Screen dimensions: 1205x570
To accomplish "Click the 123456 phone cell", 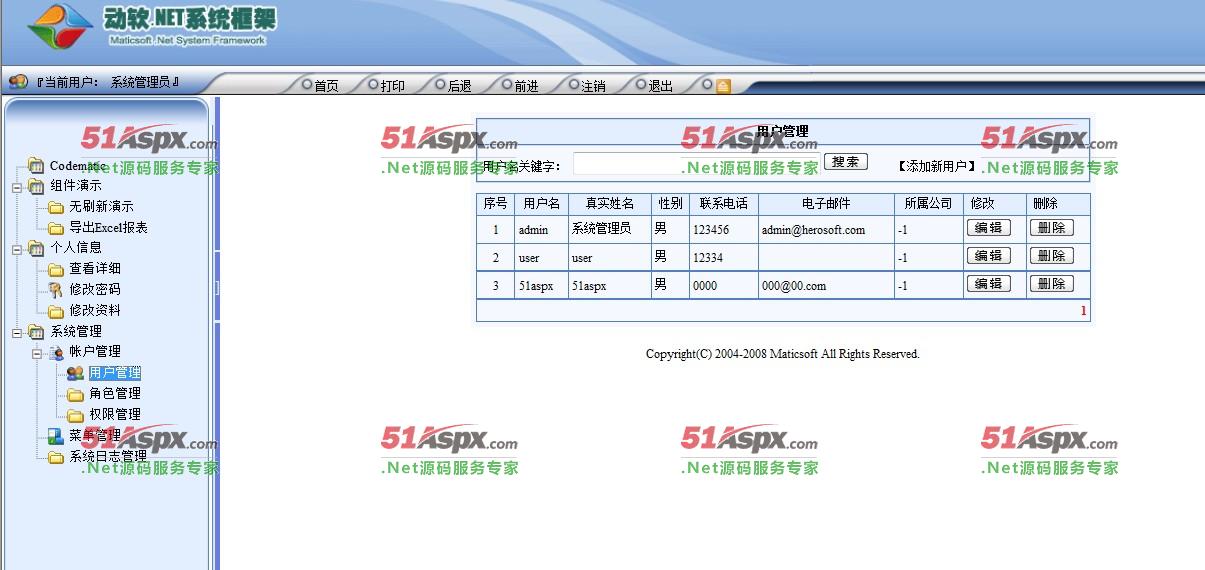I will coord(724,229).
